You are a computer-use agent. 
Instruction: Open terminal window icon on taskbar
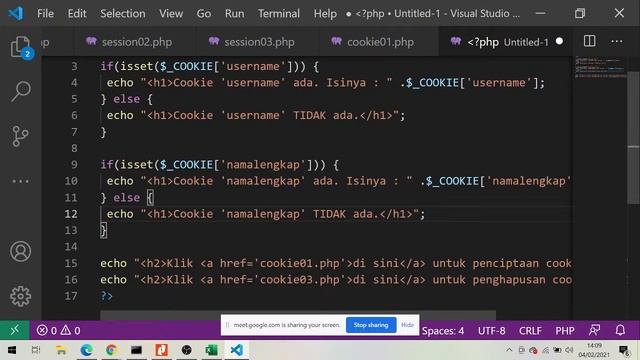[x=136, y=350]
